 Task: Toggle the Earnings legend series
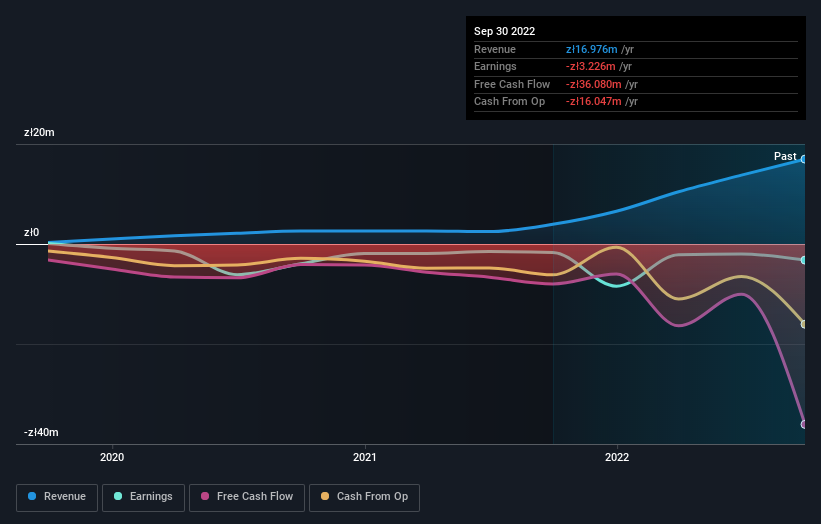pos(143,497)
